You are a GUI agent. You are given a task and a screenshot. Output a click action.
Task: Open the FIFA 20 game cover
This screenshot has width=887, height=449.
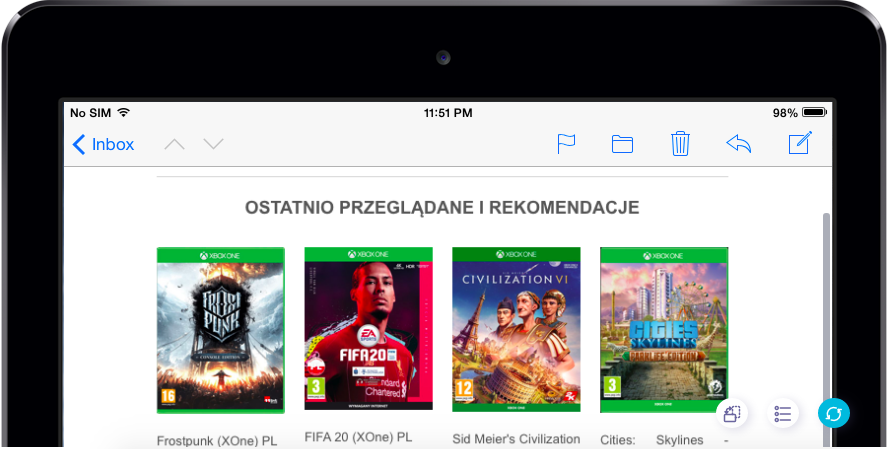[x=368, y=328]
